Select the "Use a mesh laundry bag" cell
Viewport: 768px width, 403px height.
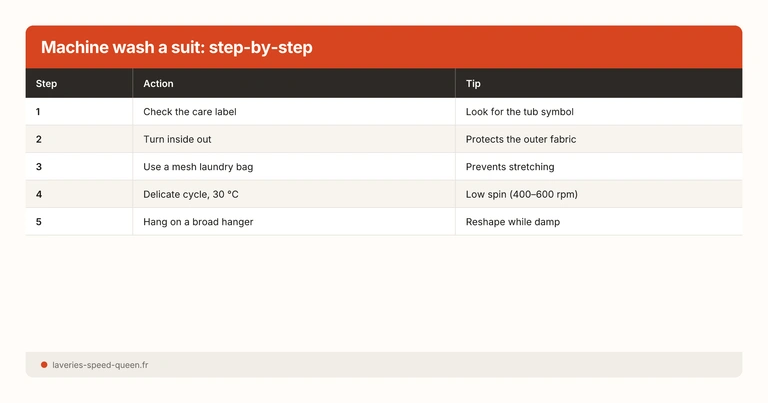pos(198,167)
